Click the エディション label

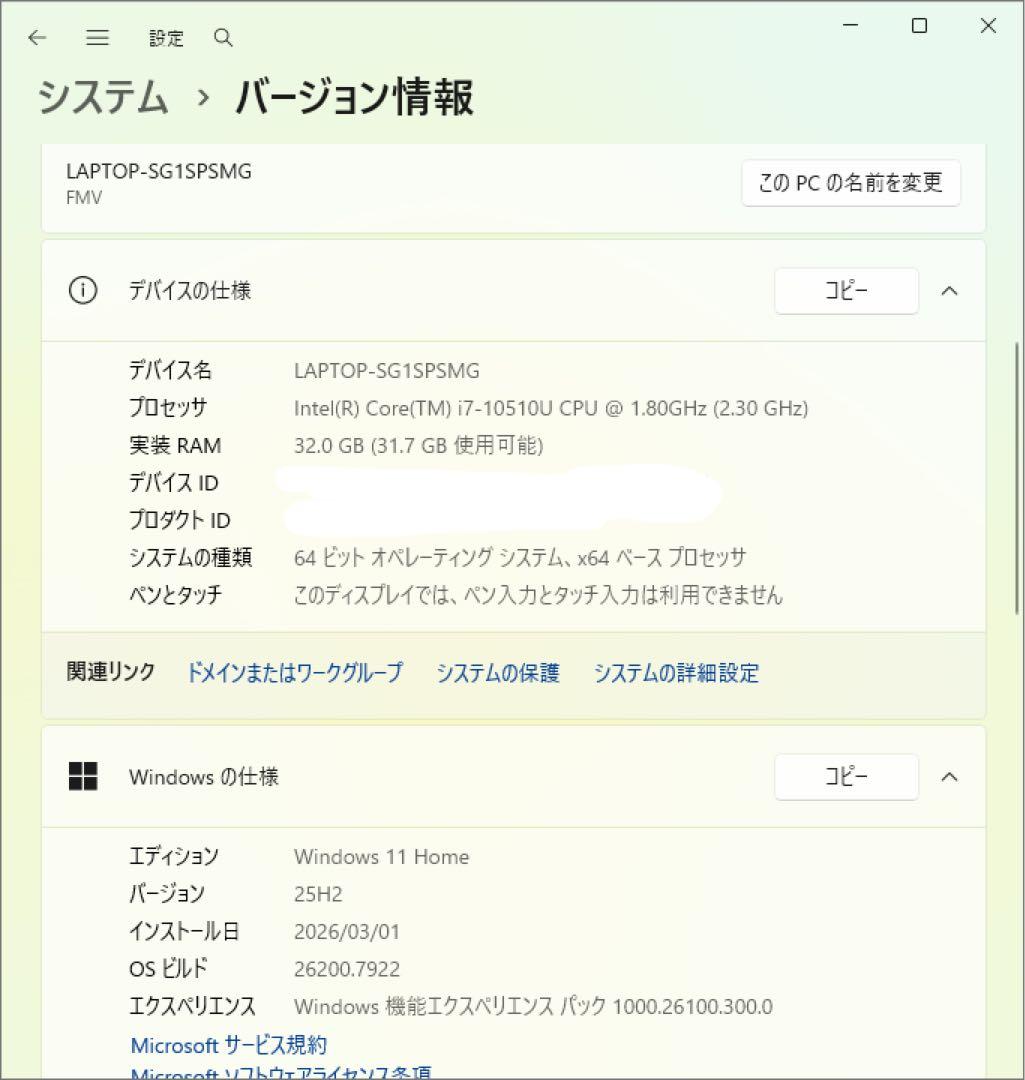pos(174,857)
